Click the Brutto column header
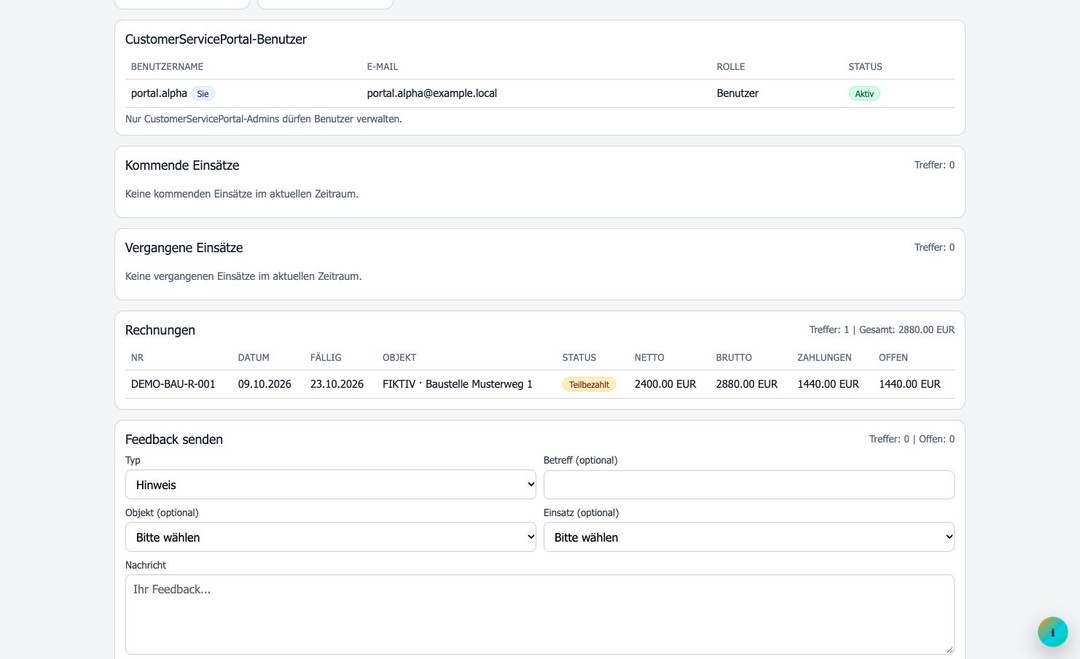The height and width of the screenshot is (659, 1080). click(734, 357)
